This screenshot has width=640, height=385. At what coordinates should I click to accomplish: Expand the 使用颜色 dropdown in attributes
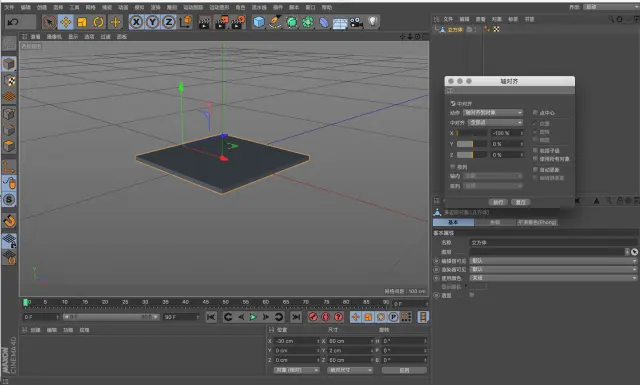(x=553, y=278)
